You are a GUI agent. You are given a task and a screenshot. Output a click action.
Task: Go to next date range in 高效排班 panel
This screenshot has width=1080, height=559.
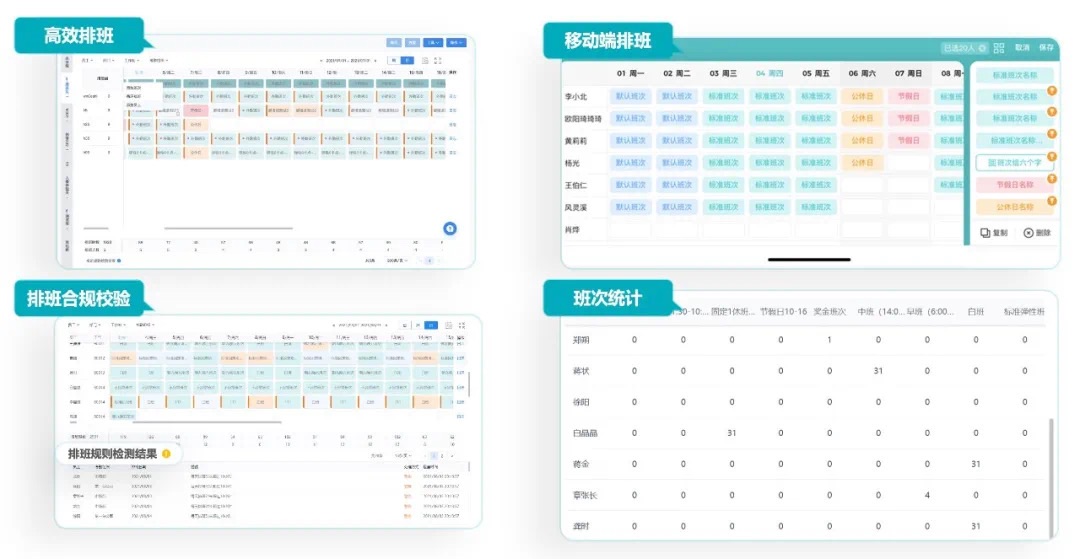point(375,61)
